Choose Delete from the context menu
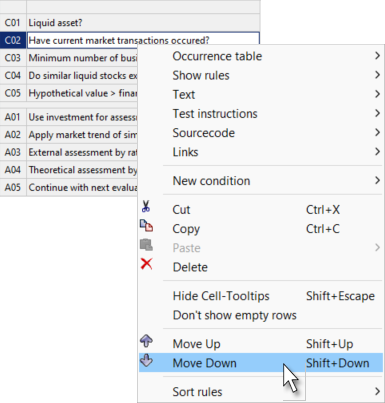 [x=261, y=267]
